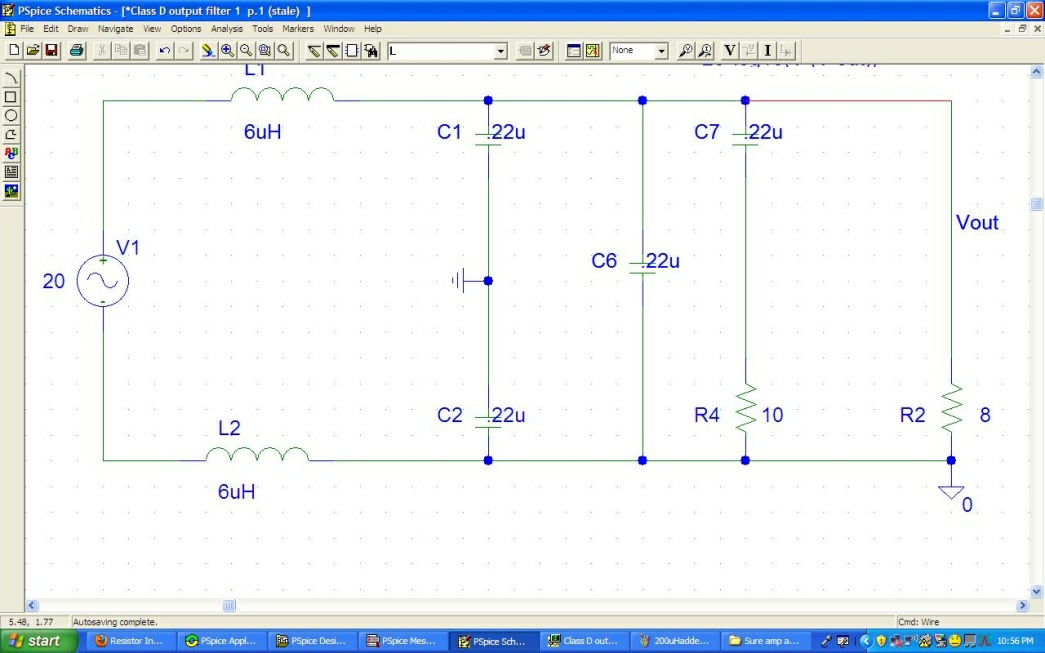Switch to PSpice Desi... taskbar window
Image resolution: width=1045 pixels, height=653 pixels.
point(312,641)
